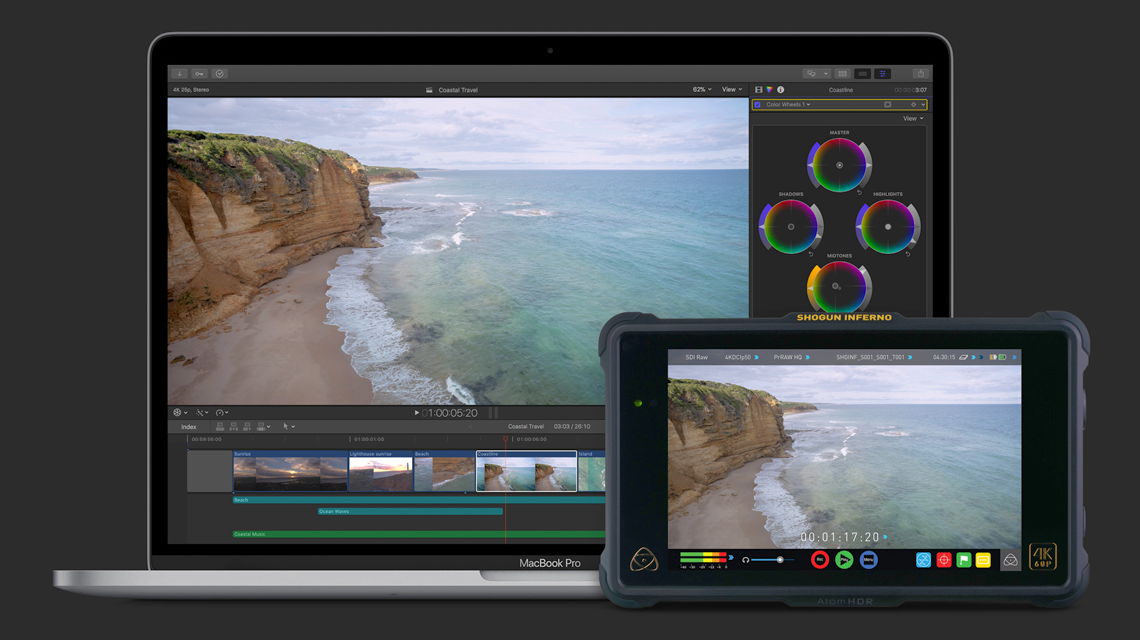Tap the blue Menu button on Shogun

[x=868, y=560]
